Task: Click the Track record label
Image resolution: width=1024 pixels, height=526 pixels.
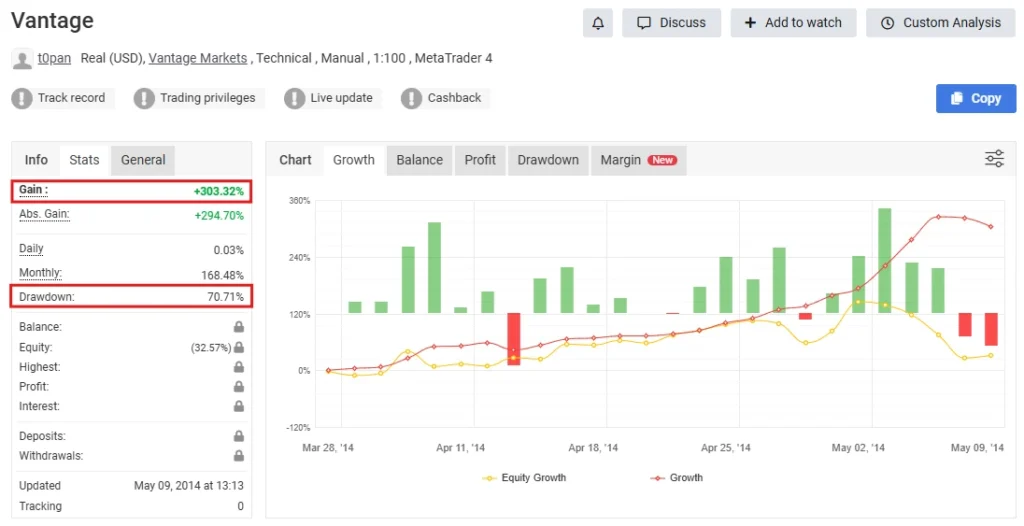Action: [x=71, y=98]
